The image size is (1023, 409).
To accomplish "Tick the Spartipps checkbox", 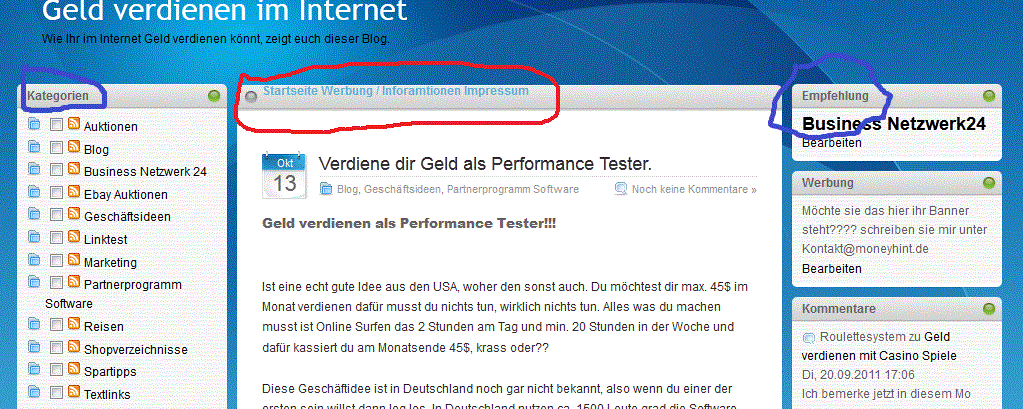I will pos(57,370).
